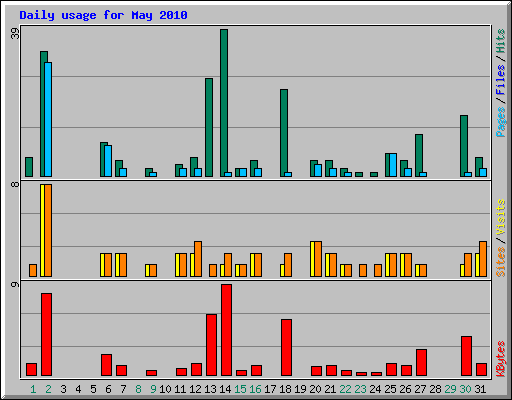512x400 pixels.
Task: Click day label '28' on the x-axis
Action: pos(435,389)
